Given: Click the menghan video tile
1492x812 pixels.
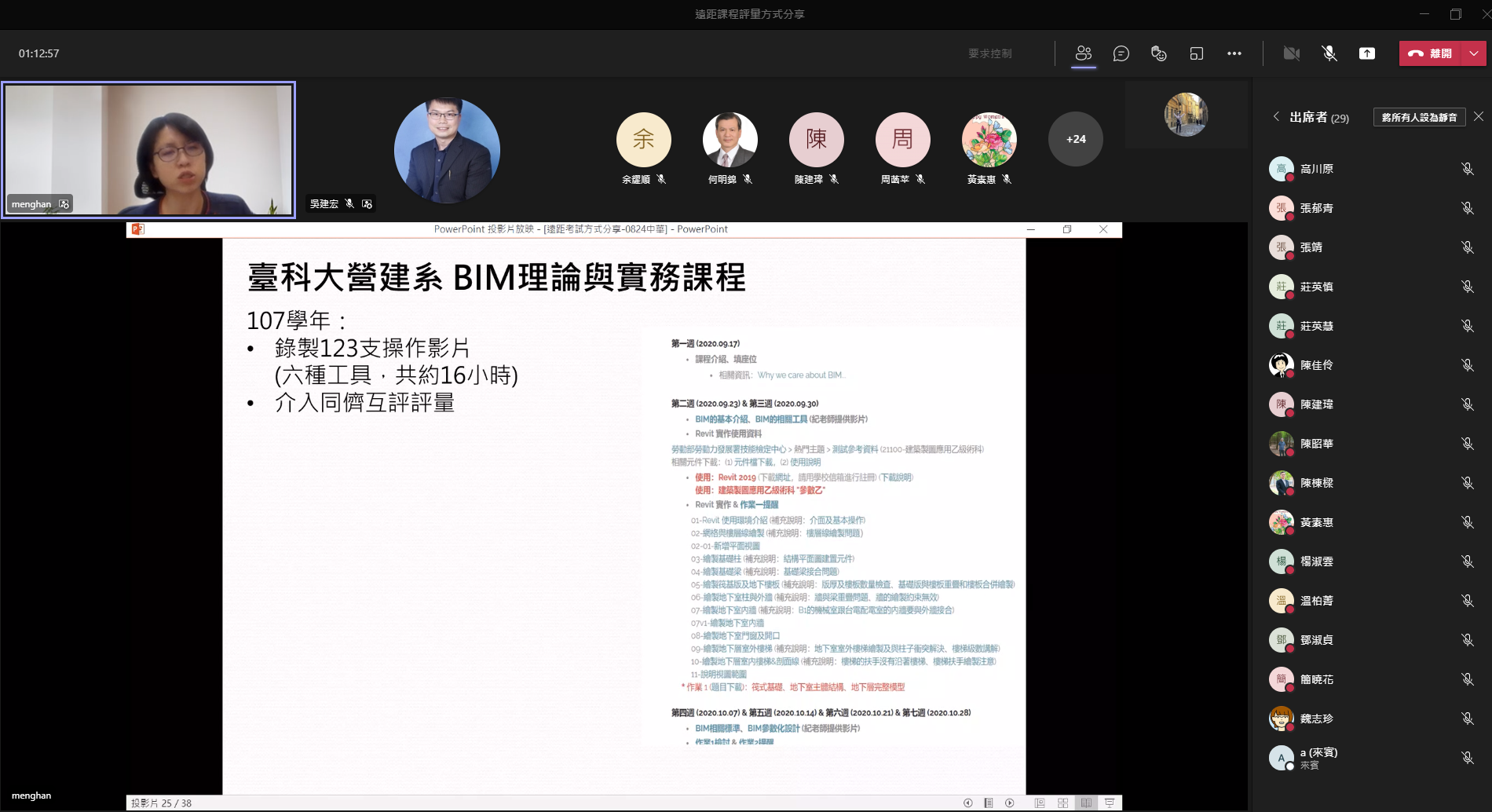Looking at the screenshot, I should coord(148,149).
